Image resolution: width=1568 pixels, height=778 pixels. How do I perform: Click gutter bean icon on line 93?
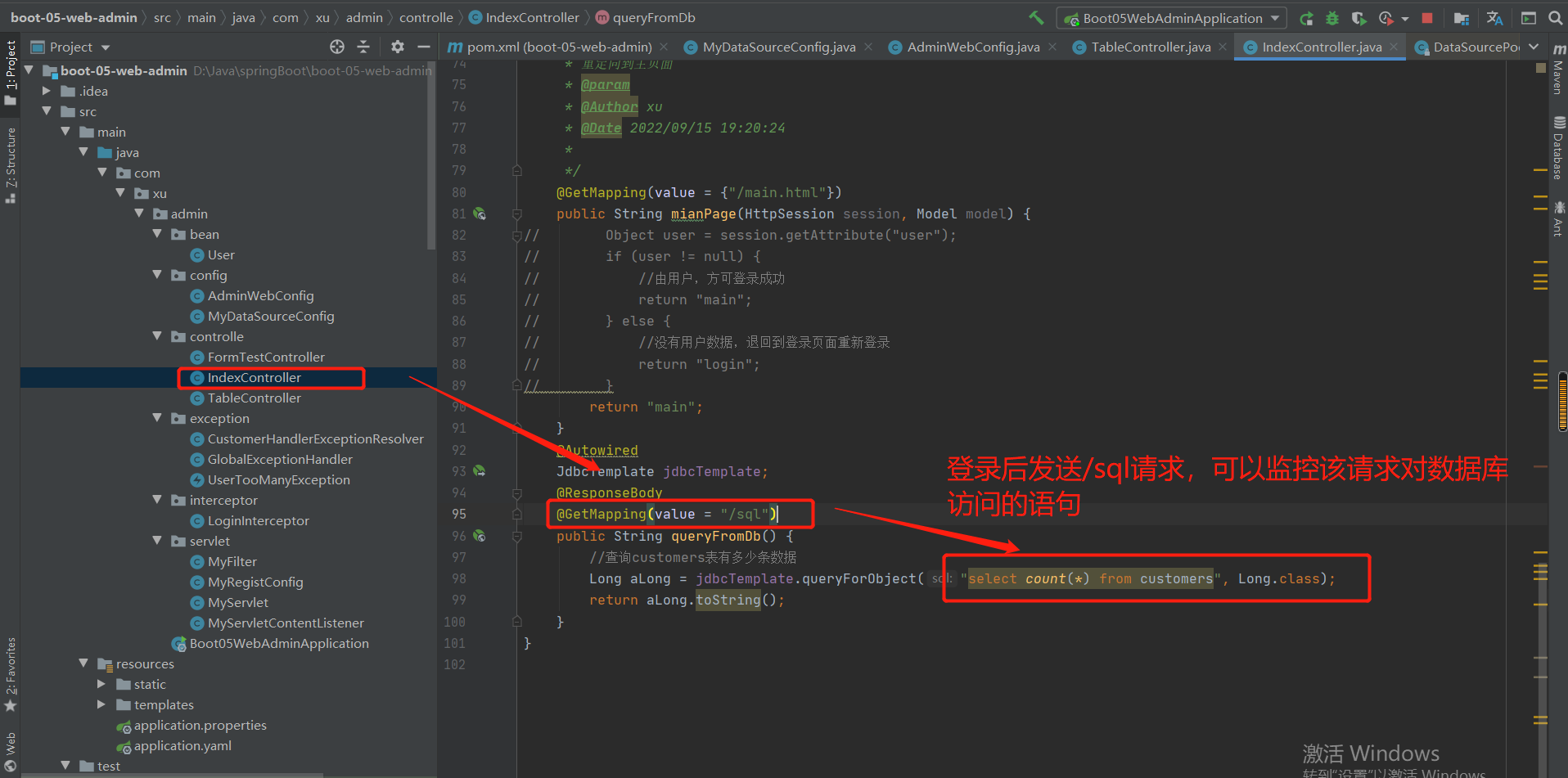click(480, 471)
